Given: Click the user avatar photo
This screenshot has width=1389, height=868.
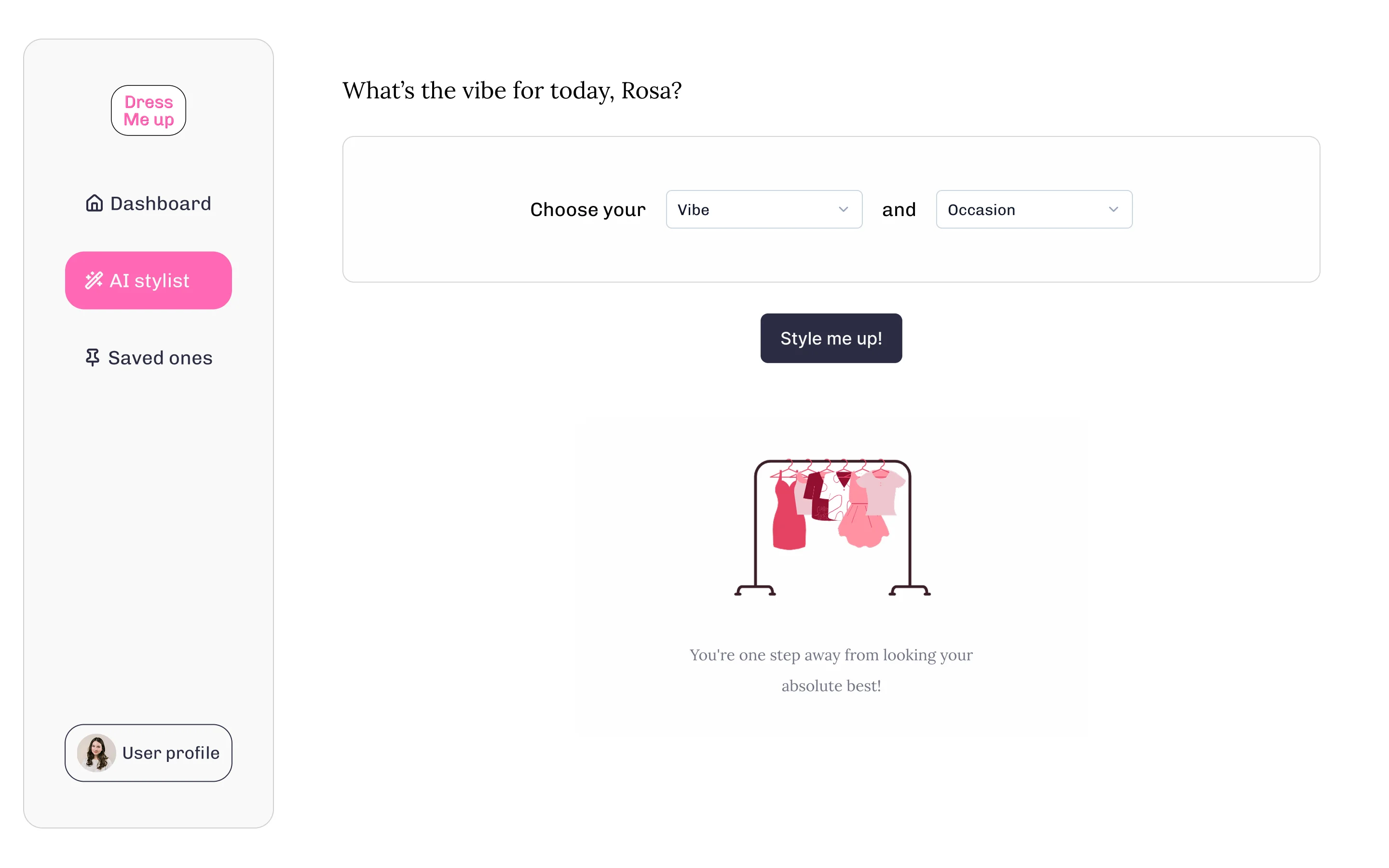Looking at the screenshot, I should 96,753.
